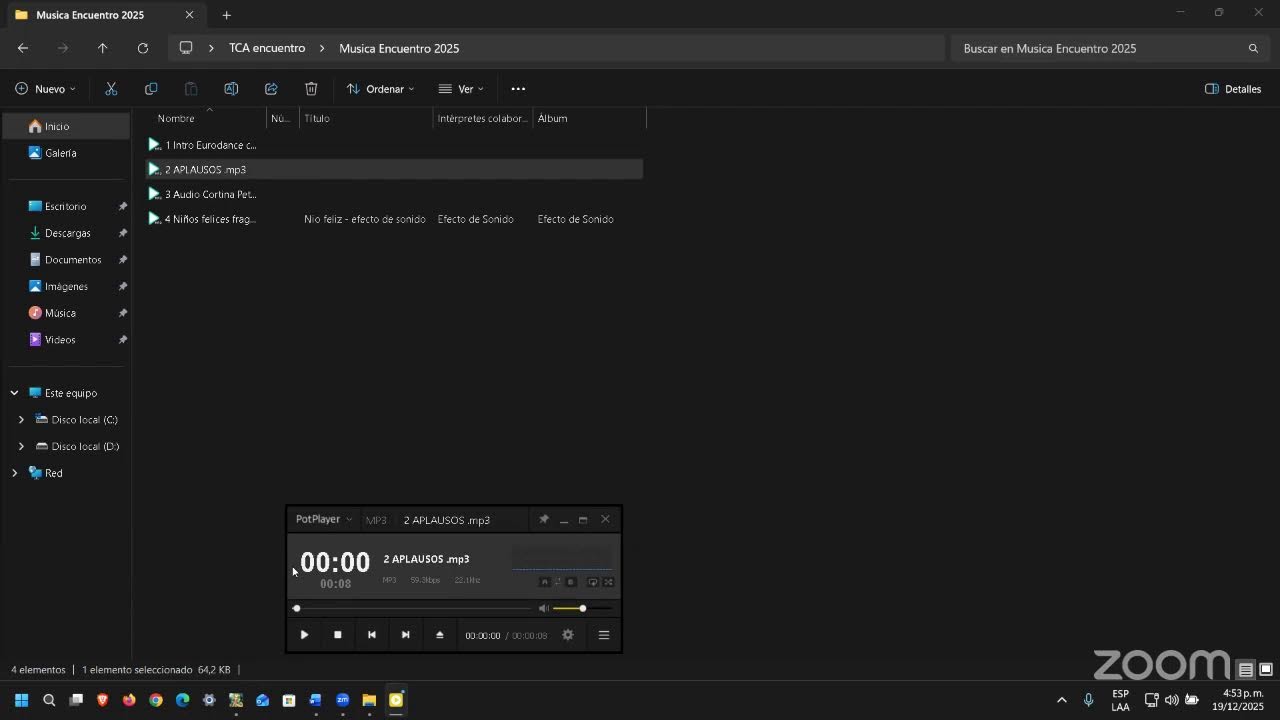Open the Windows Start menu
Viewport: 1280px width, 720px height.
(x=21, y=700)
